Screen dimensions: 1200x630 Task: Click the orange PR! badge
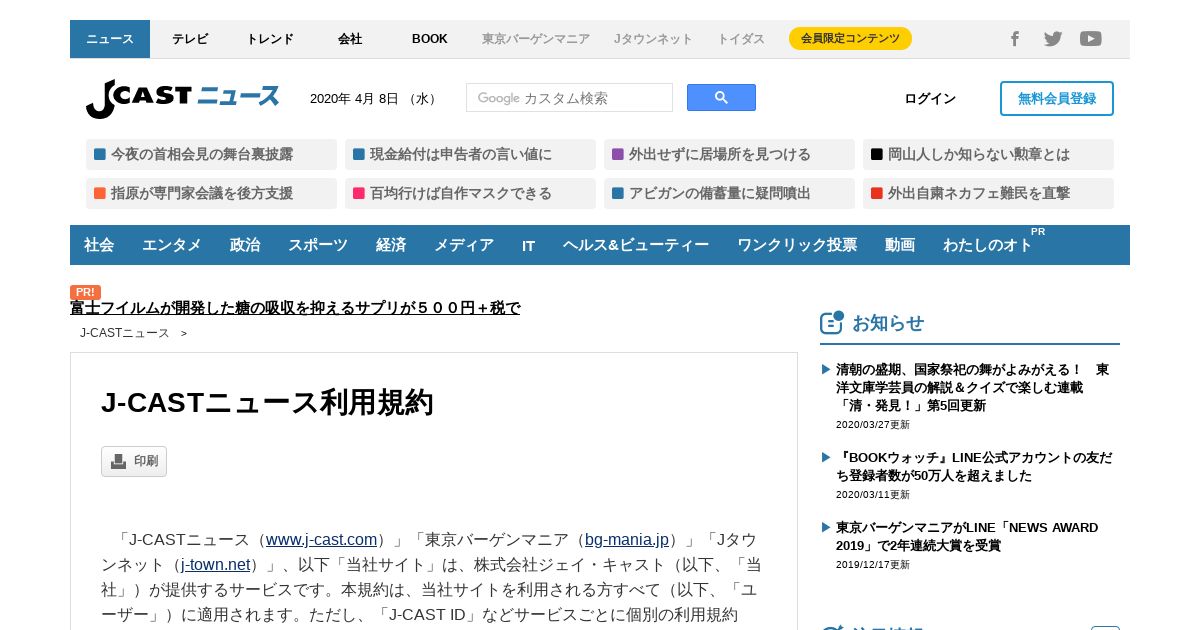[85, 292]
